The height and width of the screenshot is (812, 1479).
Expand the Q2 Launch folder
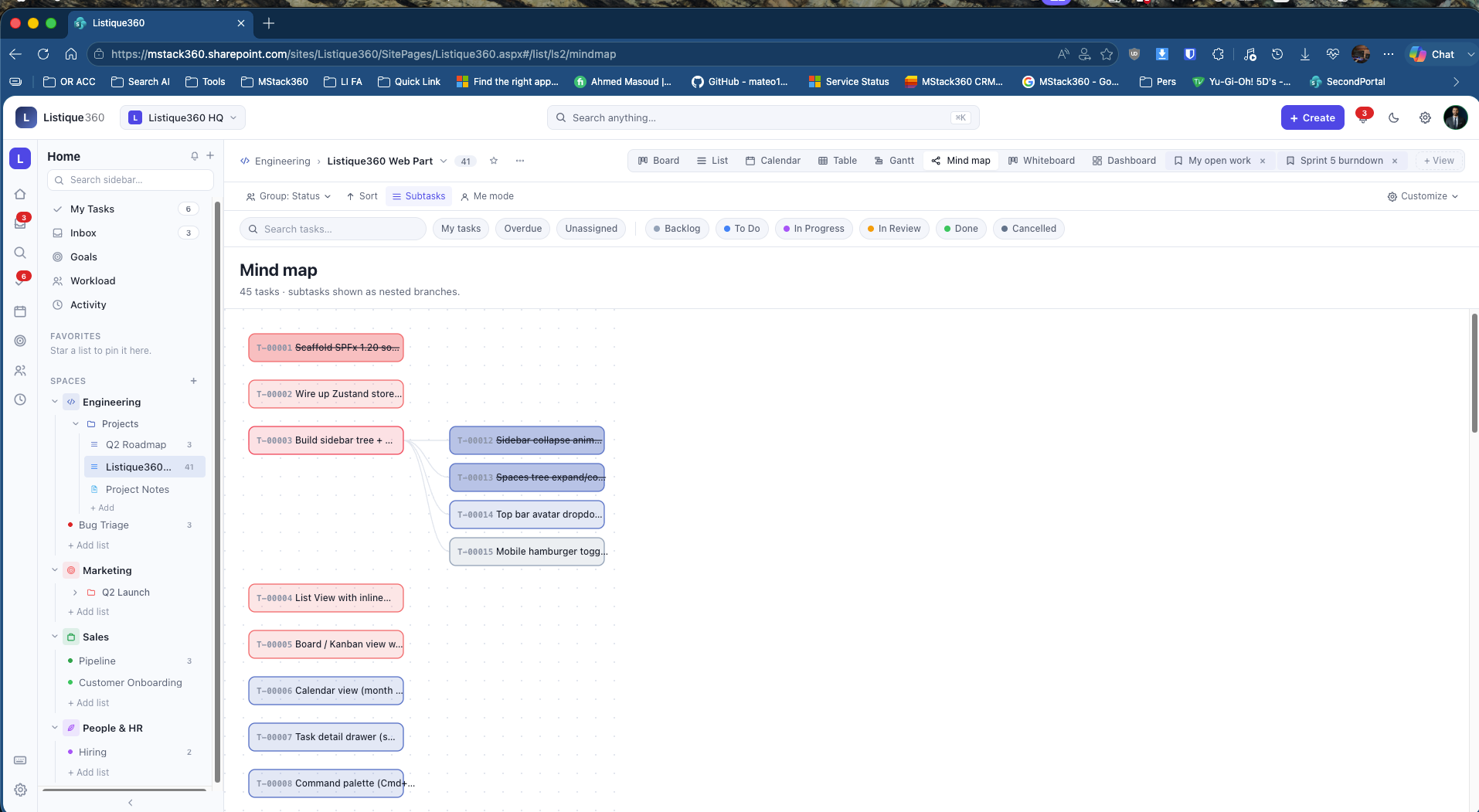point(75,593)
